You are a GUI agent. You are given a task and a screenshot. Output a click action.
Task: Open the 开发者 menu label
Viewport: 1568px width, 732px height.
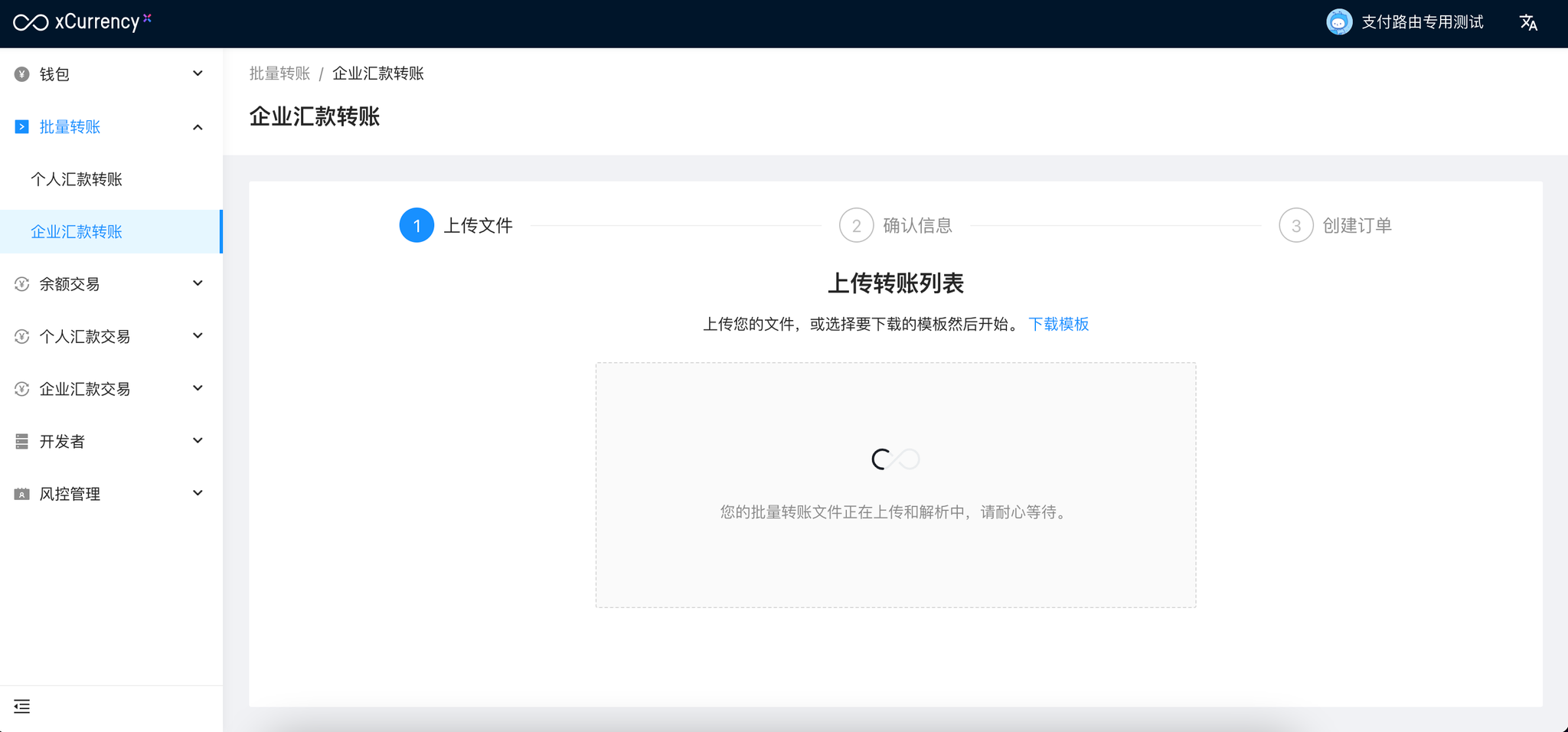62,441
